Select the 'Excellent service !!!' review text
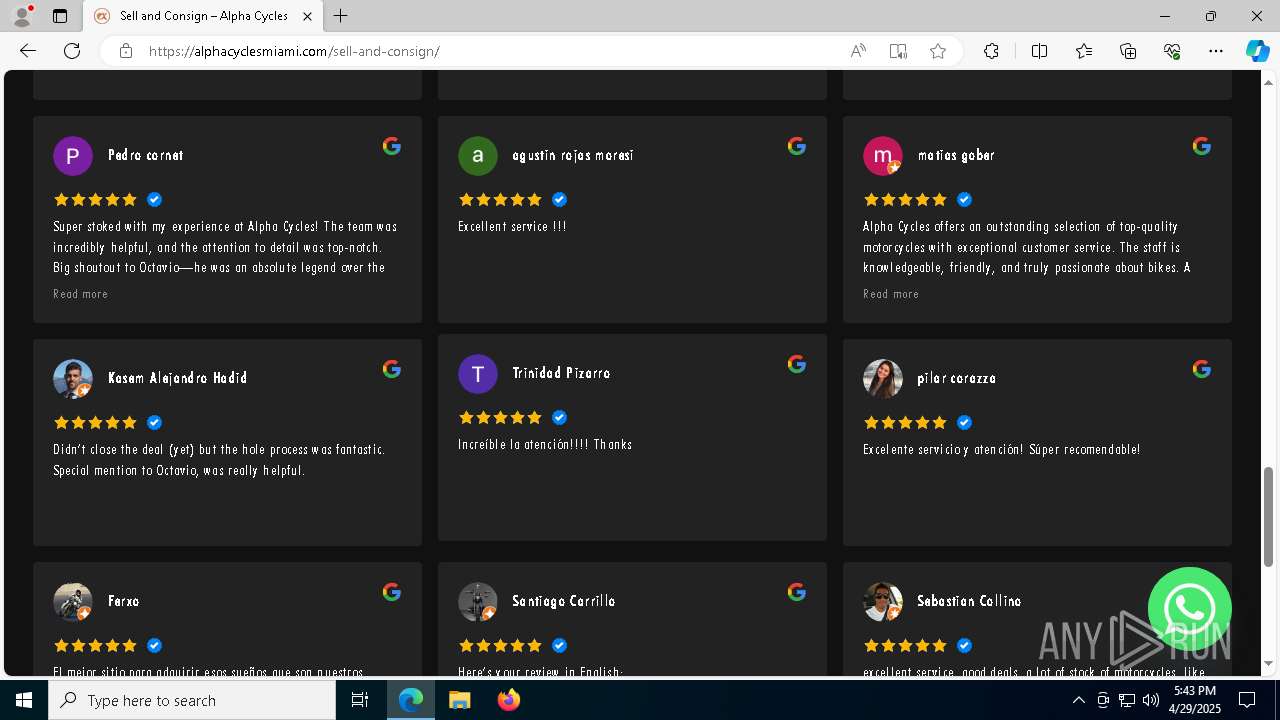Viewport: 1280px width, 720px height. tap(512, 227)
